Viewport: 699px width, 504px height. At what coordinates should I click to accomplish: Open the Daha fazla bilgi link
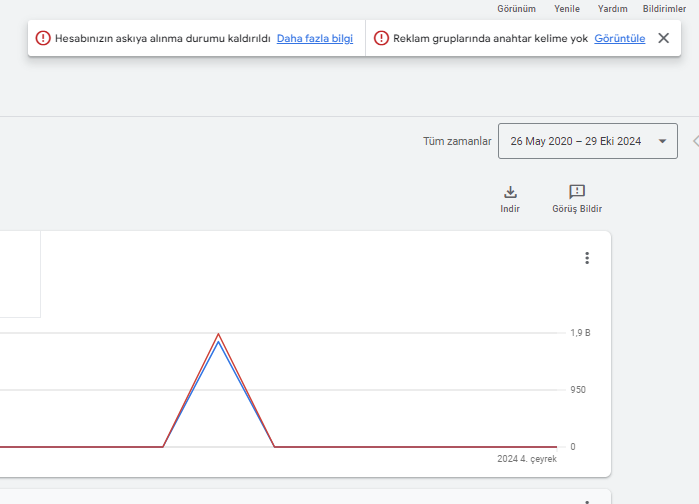click(x=315, y=38)
